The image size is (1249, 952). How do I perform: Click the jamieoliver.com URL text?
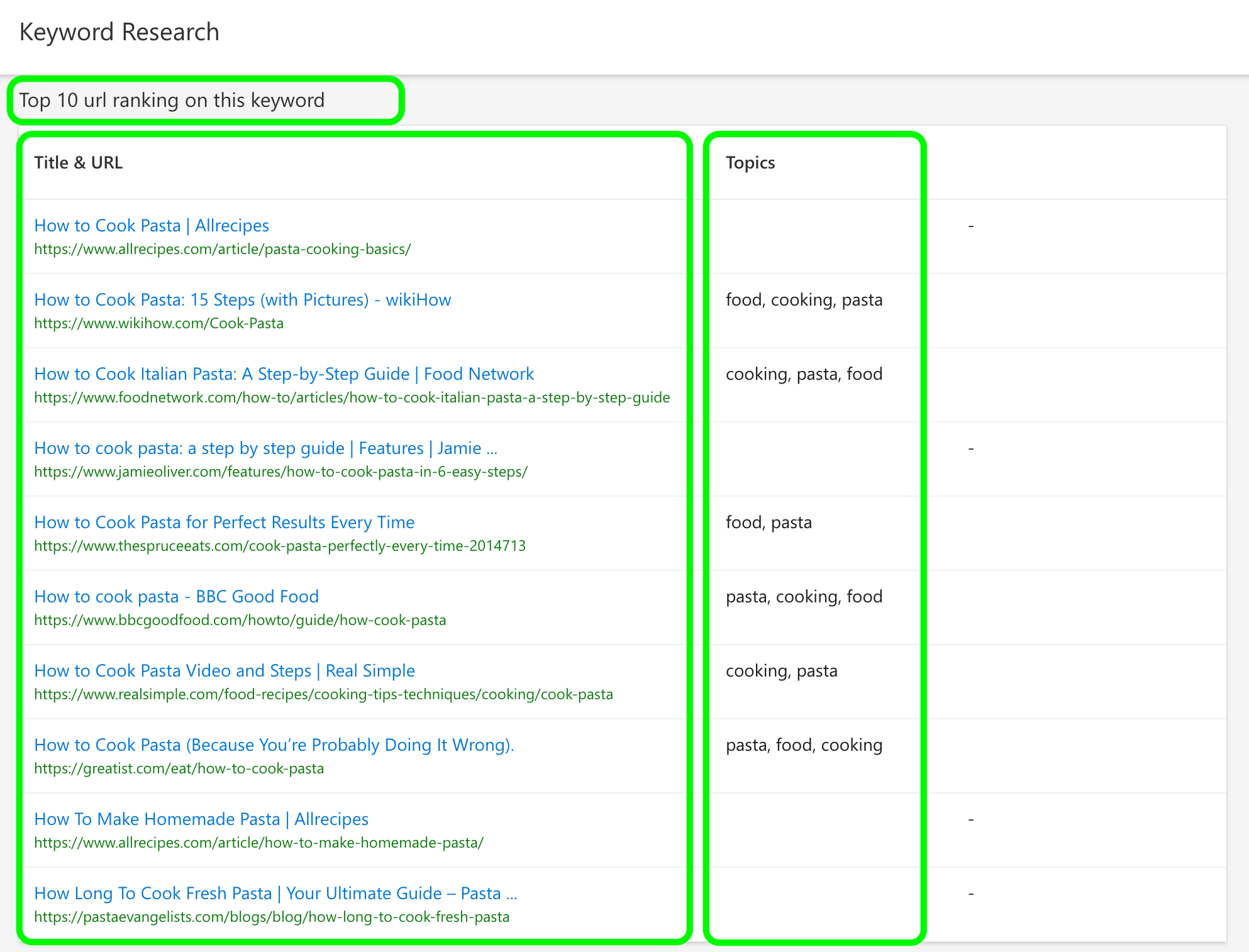click(281, 472)
